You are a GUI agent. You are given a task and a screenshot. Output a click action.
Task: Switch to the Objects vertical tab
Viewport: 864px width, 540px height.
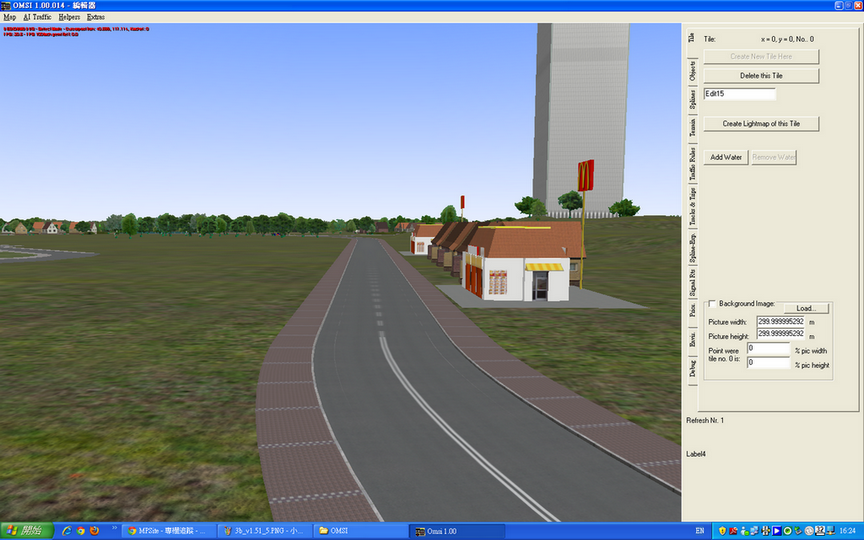coord(692,71)
